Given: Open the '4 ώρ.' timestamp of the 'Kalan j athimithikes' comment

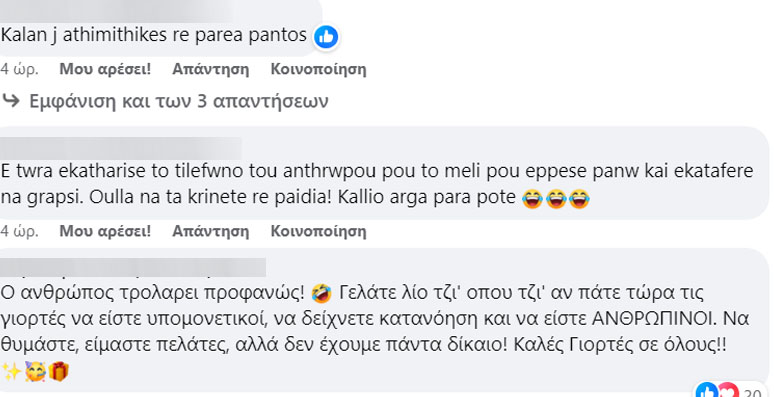Looking at the screenshot, I should (20, 69).
